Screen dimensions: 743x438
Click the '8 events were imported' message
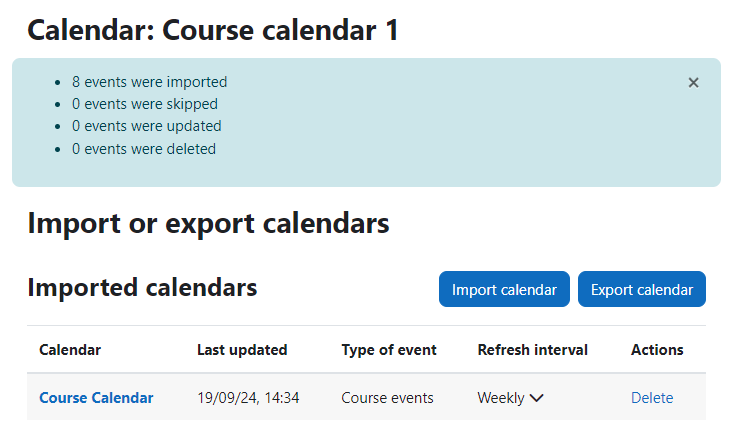pos(150,82)
